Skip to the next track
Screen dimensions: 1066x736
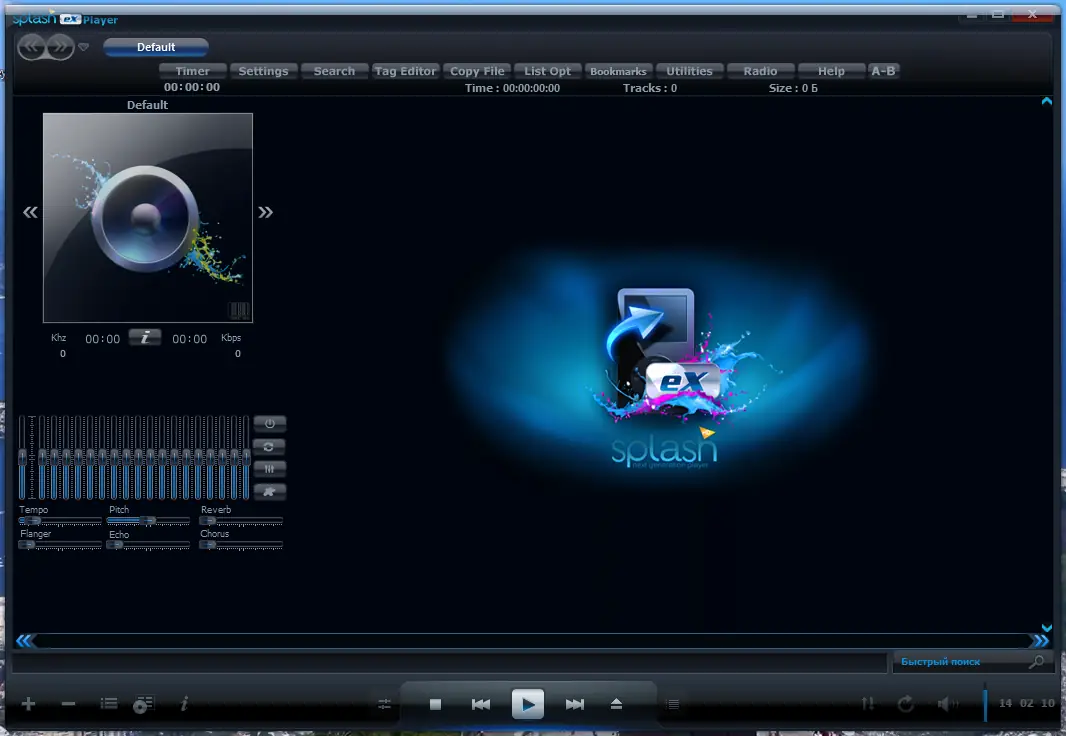point(574,705)
